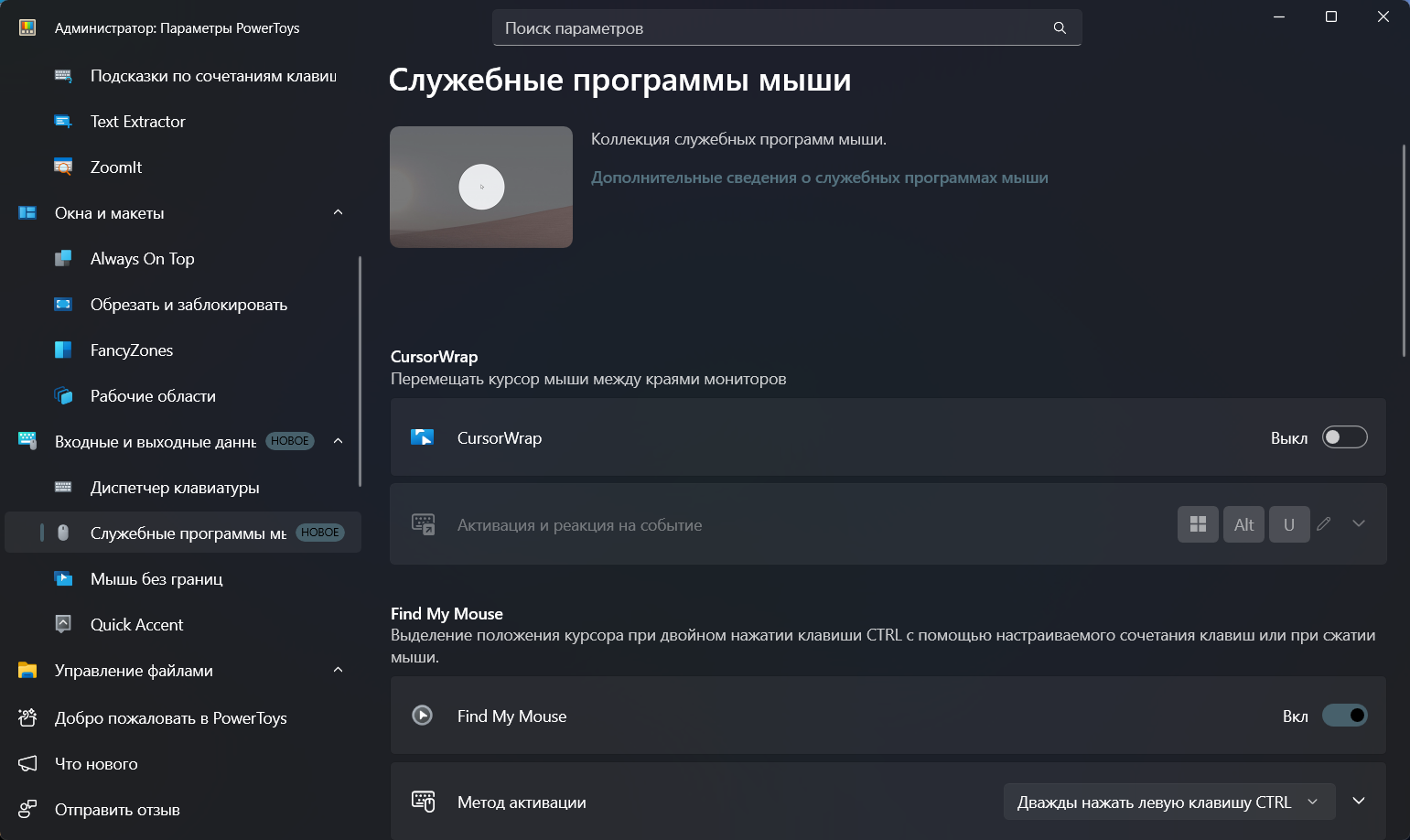
Task: Collapse the Окна и макеты section
Action: point(338,213)
